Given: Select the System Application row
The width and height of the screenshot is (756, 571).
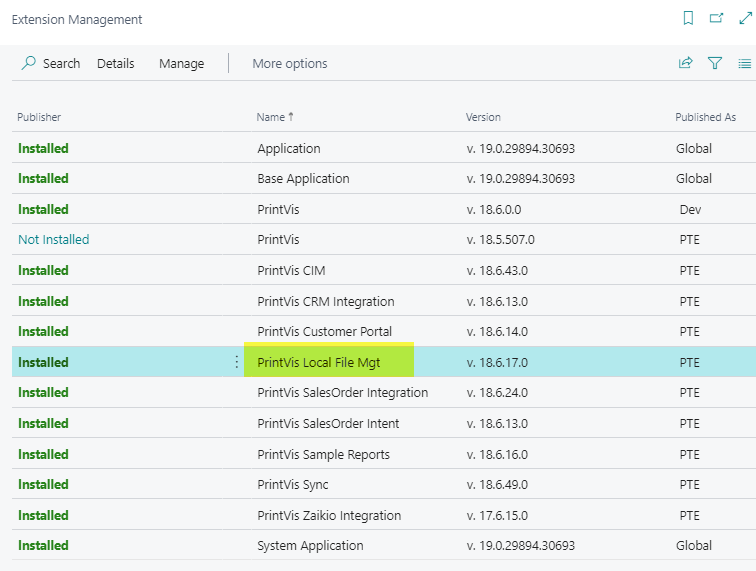Looking at the screenshot, I should pyautogui.click(x=310, y=546).
